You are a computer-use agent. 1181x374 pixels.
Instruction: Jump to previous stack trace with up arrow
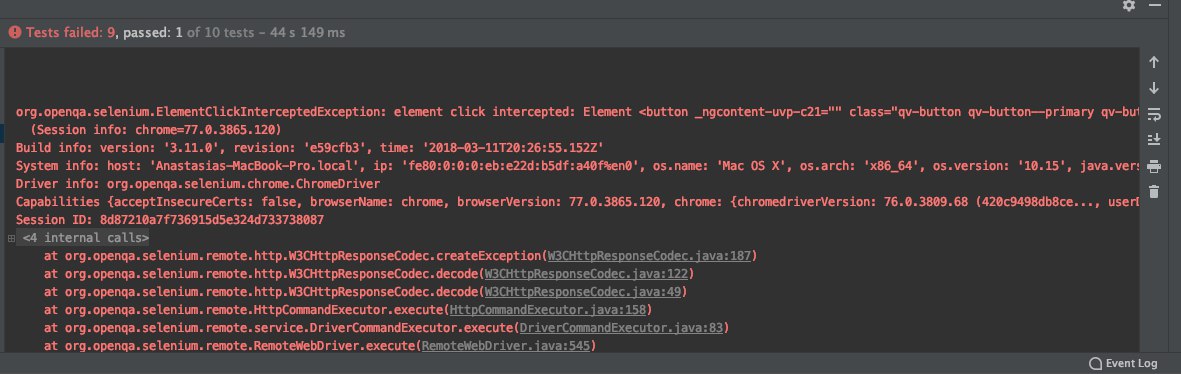pyautogui.click(x=1153, y=62)
